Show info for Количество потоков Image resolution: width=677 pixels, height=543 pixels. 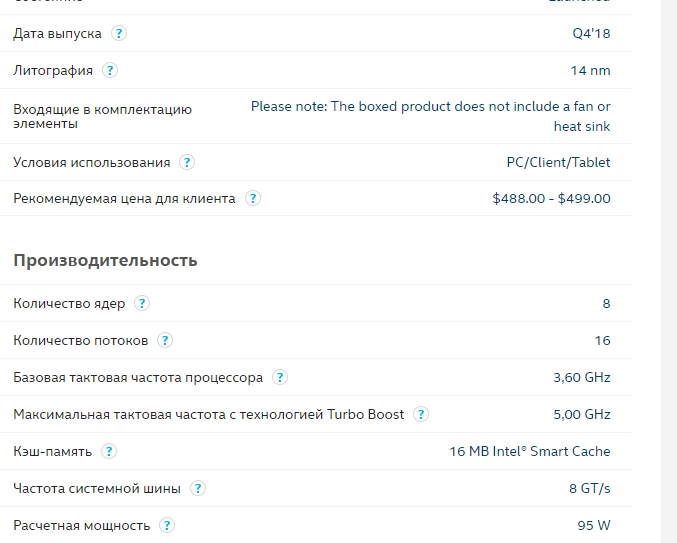[165, 341]
